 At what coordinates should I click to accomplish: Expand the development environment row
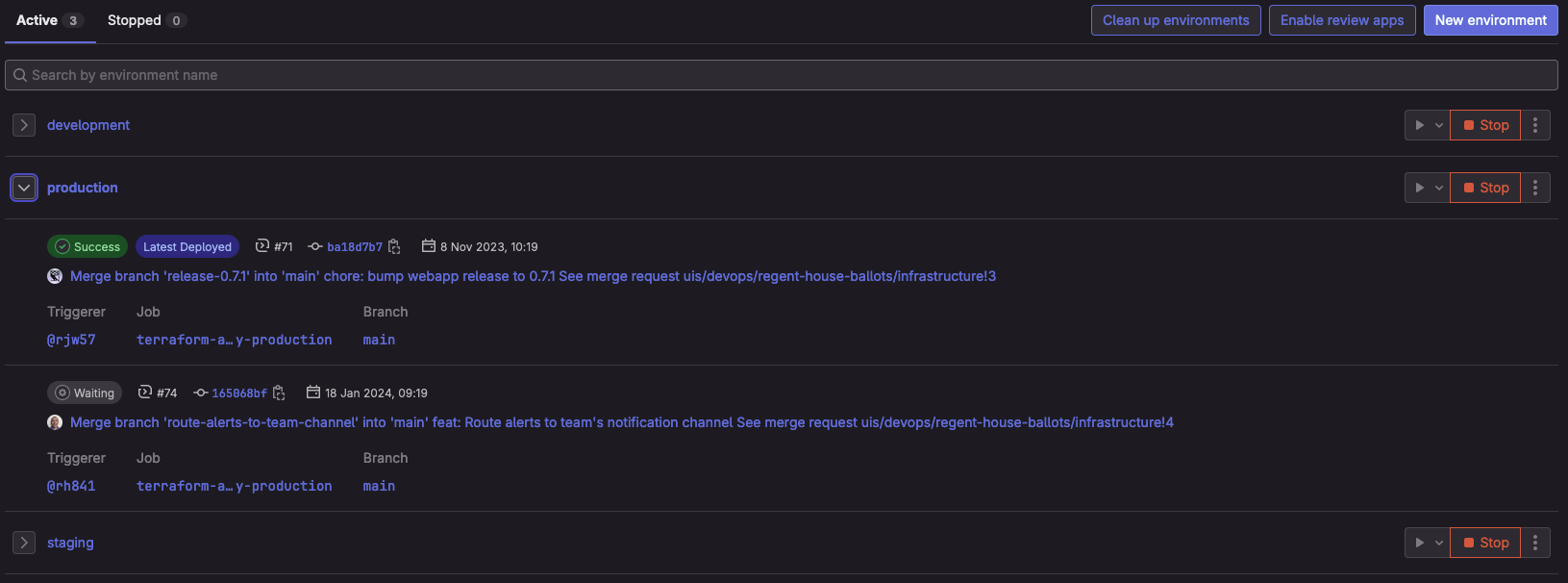click(x=24, y=125)
